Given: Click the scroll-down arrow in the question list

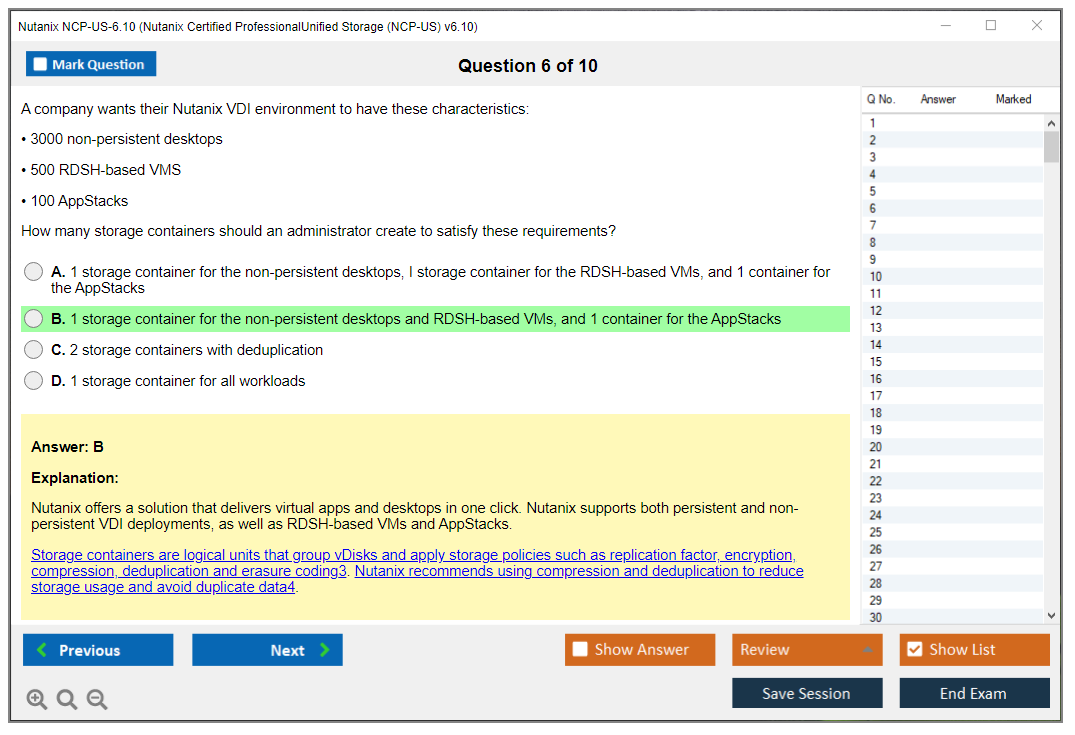Looking at the screenshot, I should coord(1051,615).
